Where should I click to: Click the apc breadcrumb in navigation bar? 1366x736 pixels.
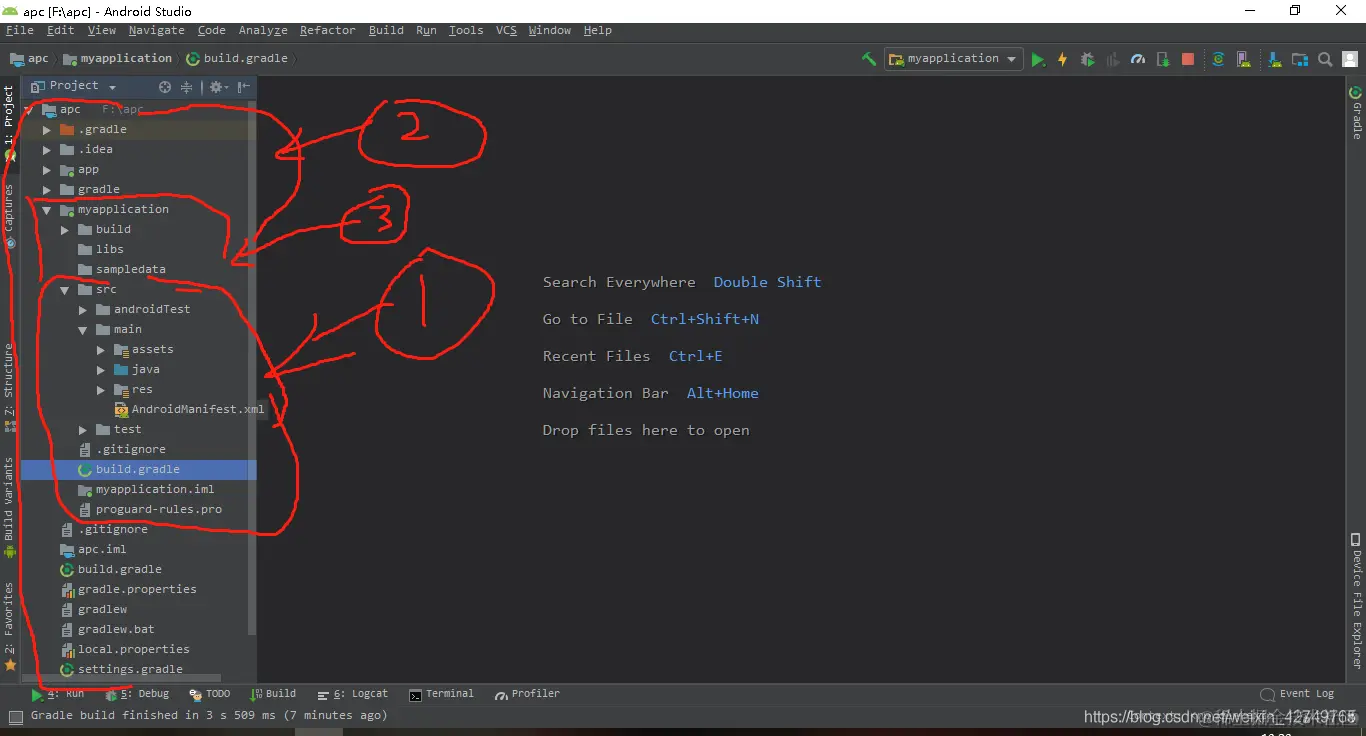(29, 59)
